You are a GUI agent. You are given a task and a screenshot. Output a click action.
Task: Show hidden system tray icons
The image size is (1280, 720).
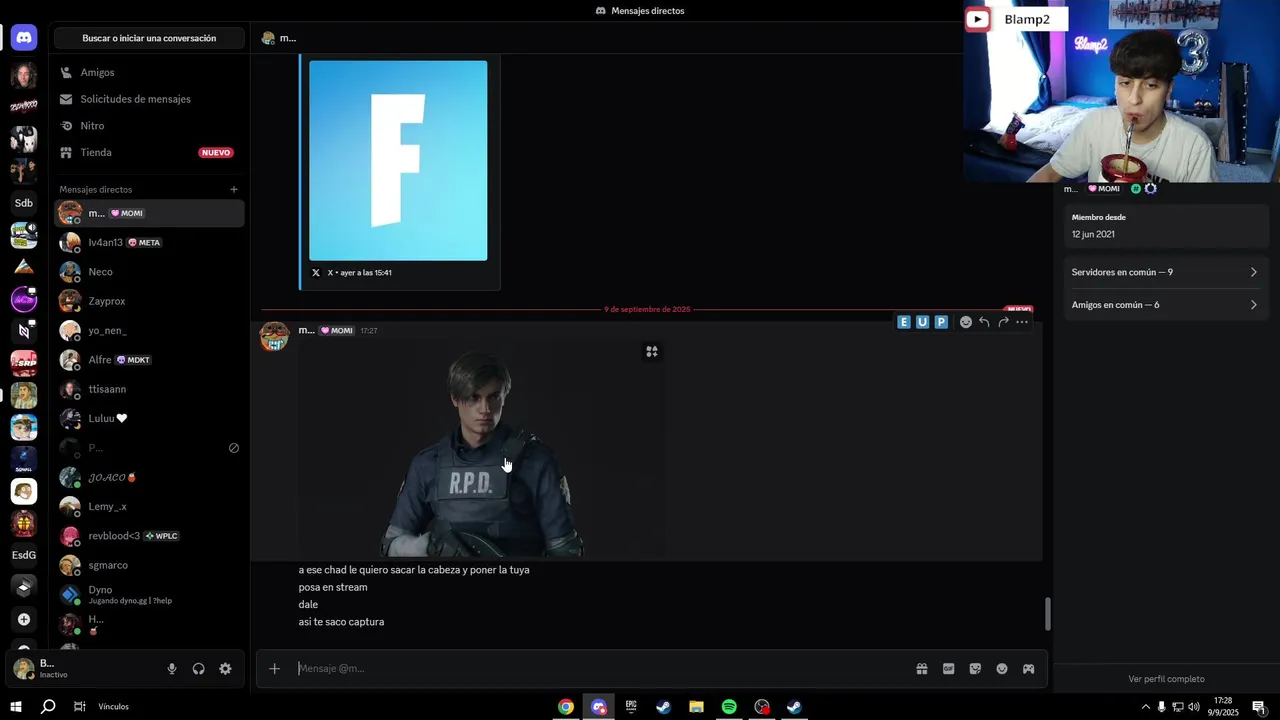pos(1145,706)
